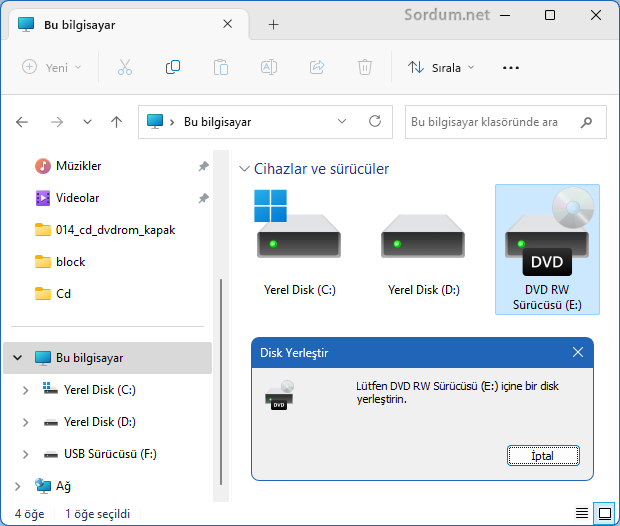This screenshot has height=526, width=620.
Task: Minimize the File Explorer window
Action: (x=505, y=16)
